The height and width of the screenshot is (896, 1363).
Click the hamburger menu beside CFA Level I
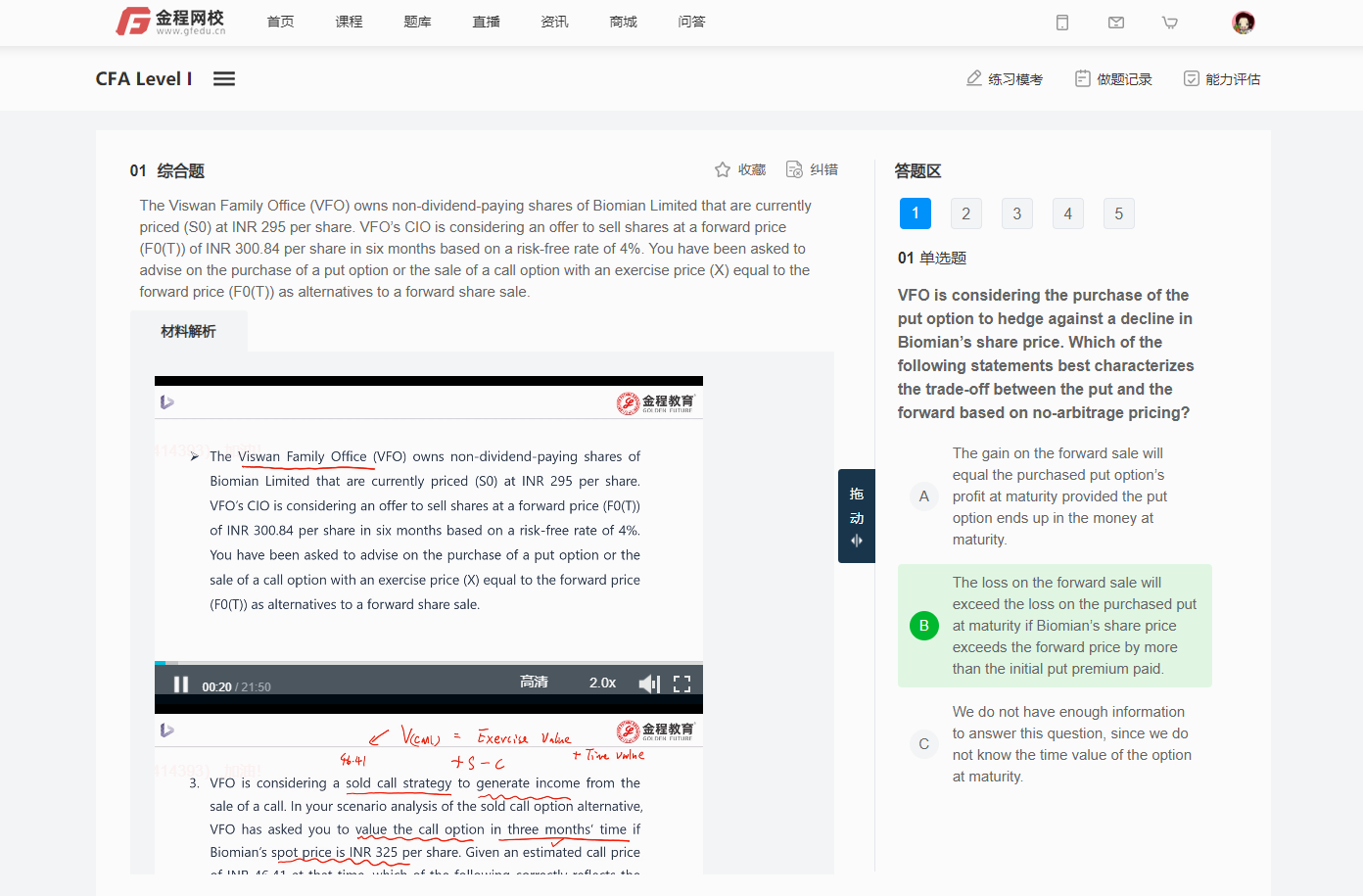tap(224, 79)
